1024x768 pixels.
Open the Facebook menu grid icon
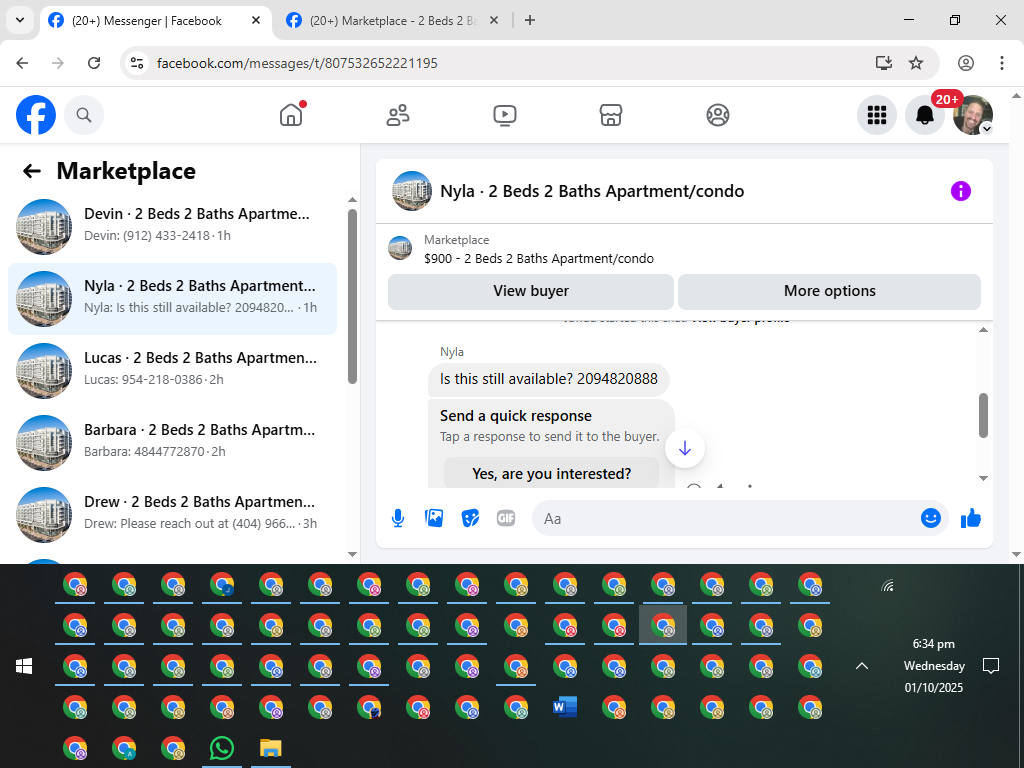click(876, 115)
